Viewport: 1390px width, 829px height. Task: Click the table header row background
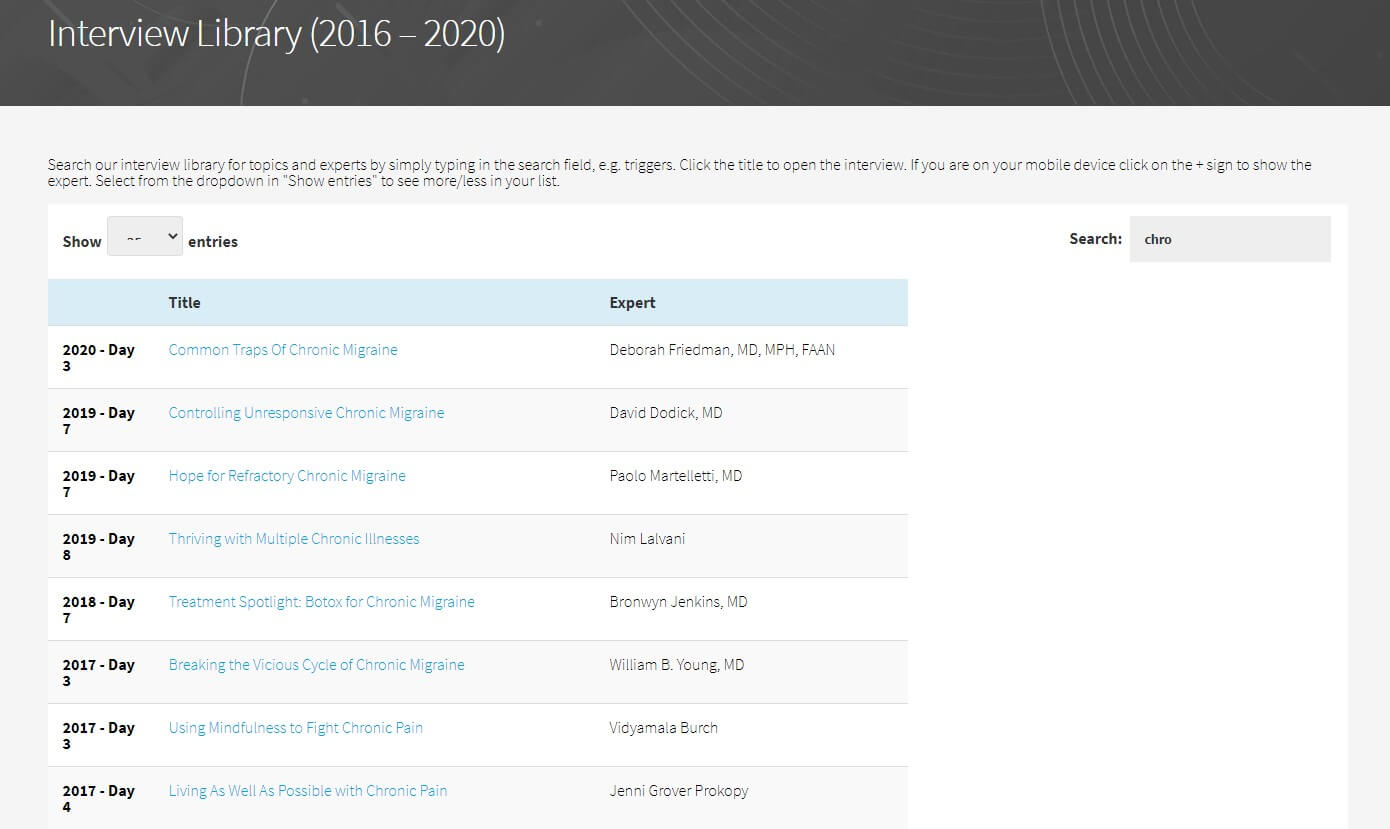(450, 302)
